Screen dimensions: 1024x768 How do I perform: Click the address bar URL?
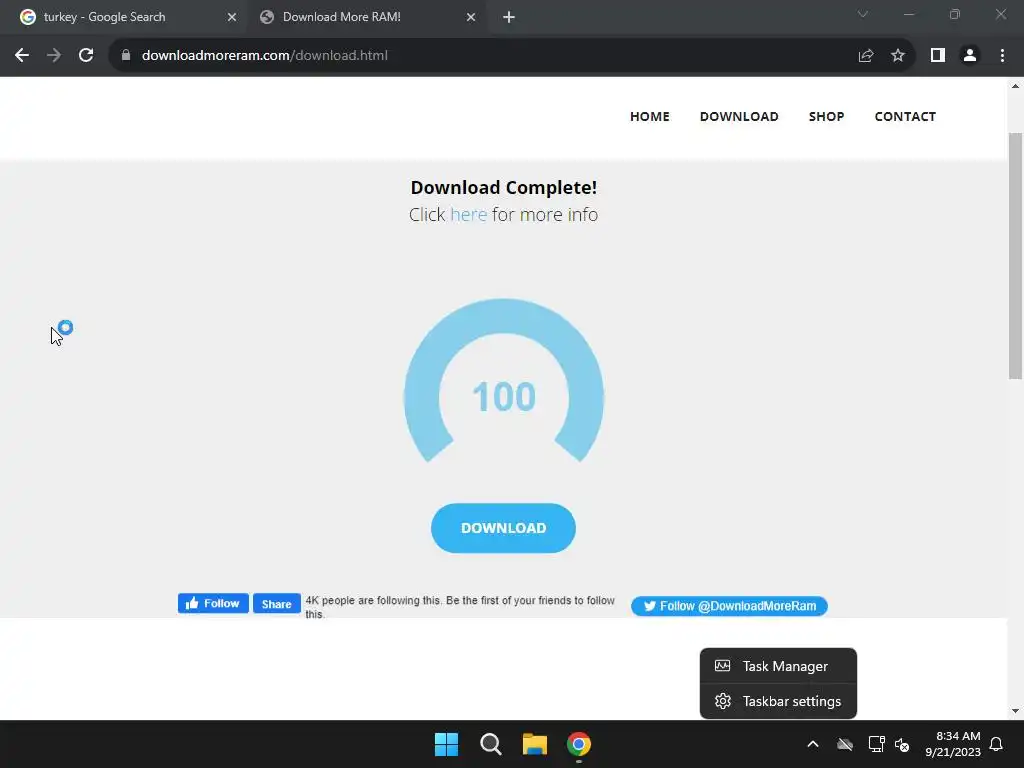point(264,56)
